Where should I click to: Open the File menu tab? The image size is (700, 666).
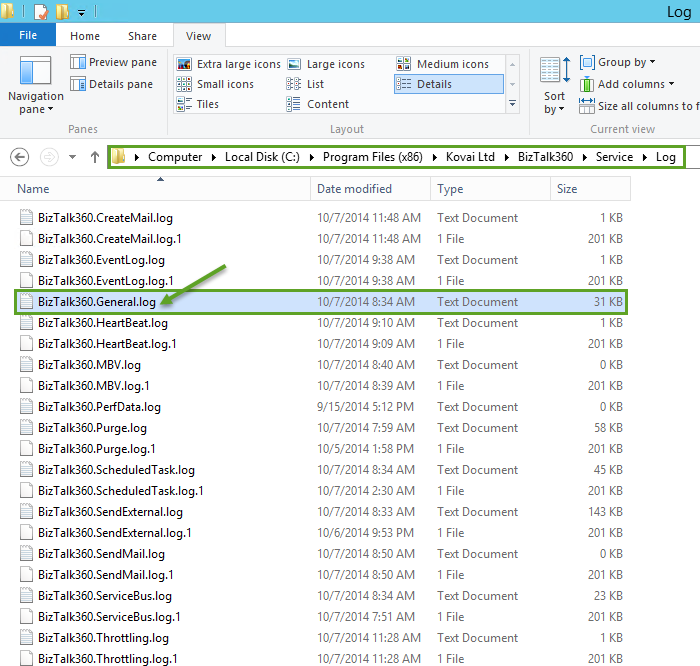28,36
